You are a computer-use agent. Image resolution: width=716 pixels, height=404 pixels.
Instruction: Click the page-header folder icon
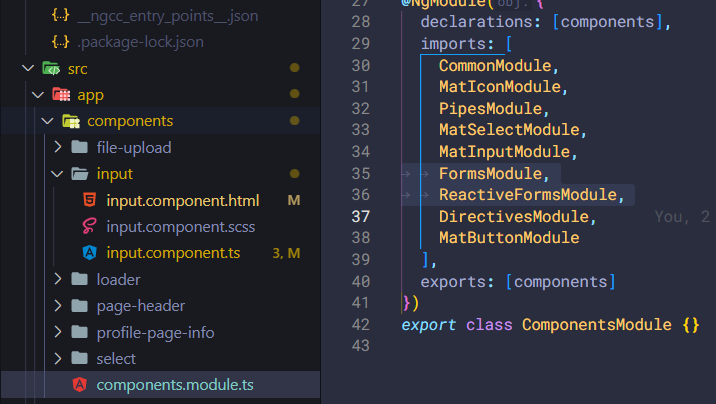(x=80, y=305)
